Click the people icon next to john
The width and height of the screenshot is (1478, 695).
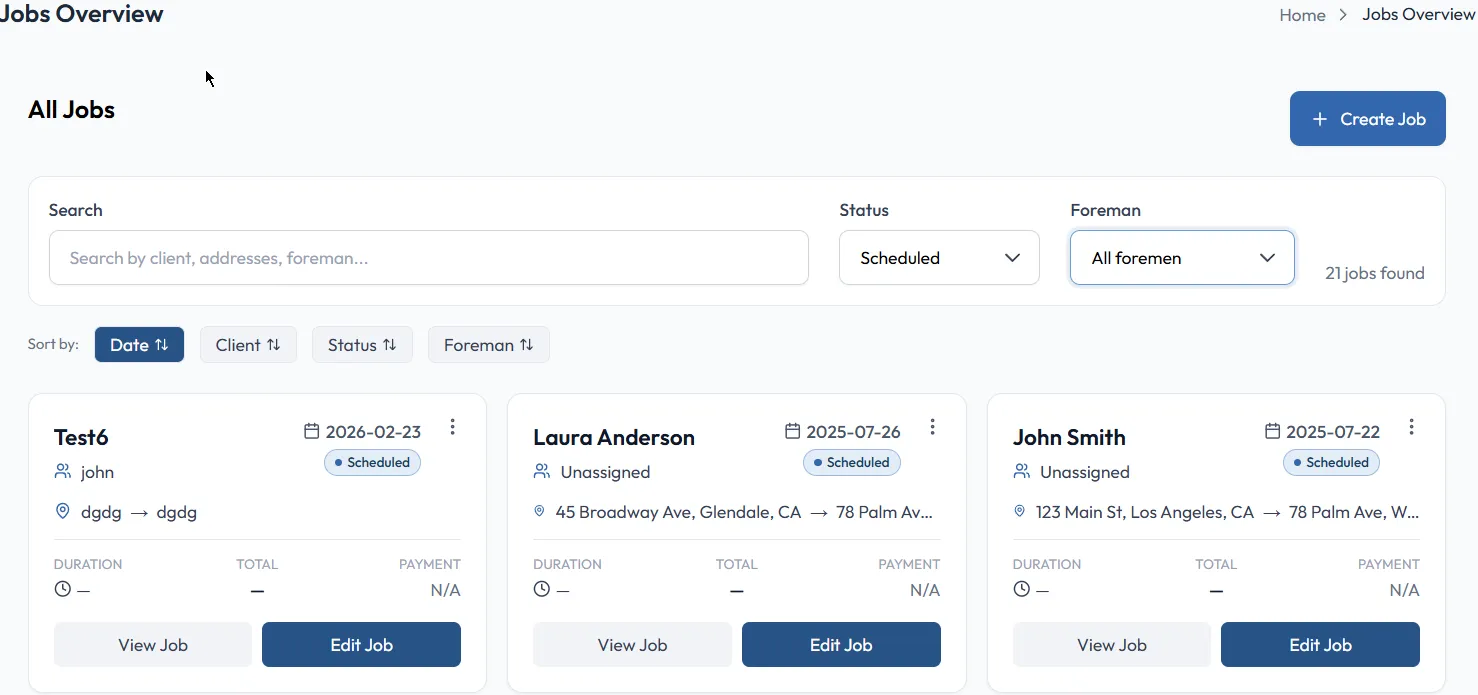[63, 471]
